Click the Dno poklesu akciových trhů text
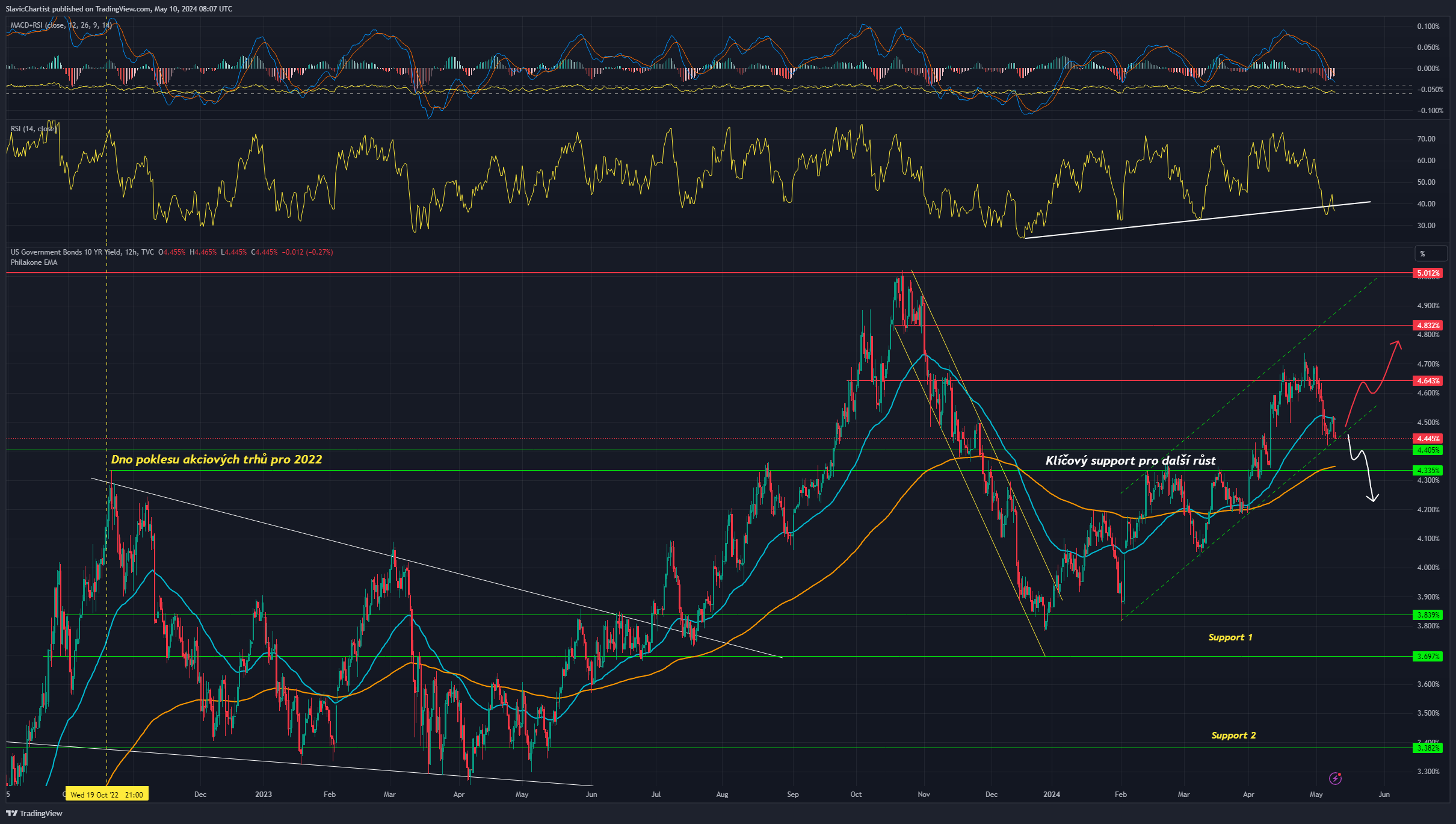This screenshot has width=1456, height=824. [217, 459]
